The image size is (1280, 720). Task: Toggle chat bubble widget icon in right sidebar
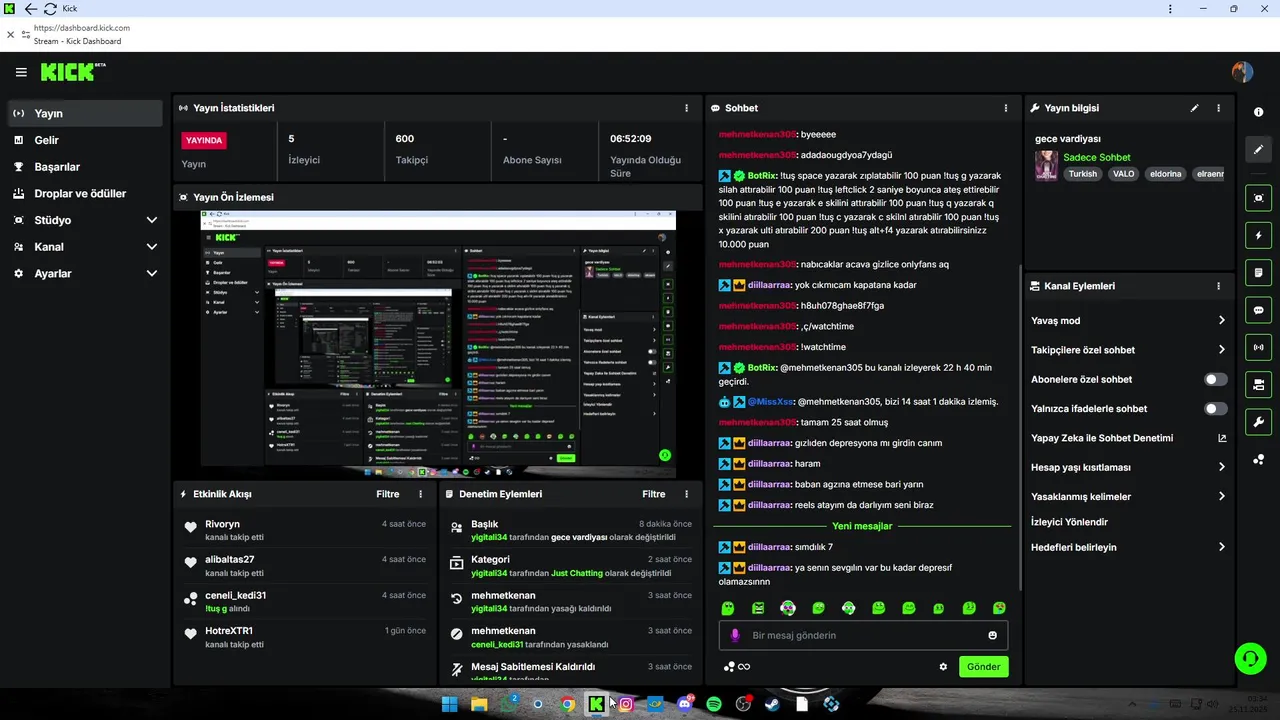pos(1258,310)
